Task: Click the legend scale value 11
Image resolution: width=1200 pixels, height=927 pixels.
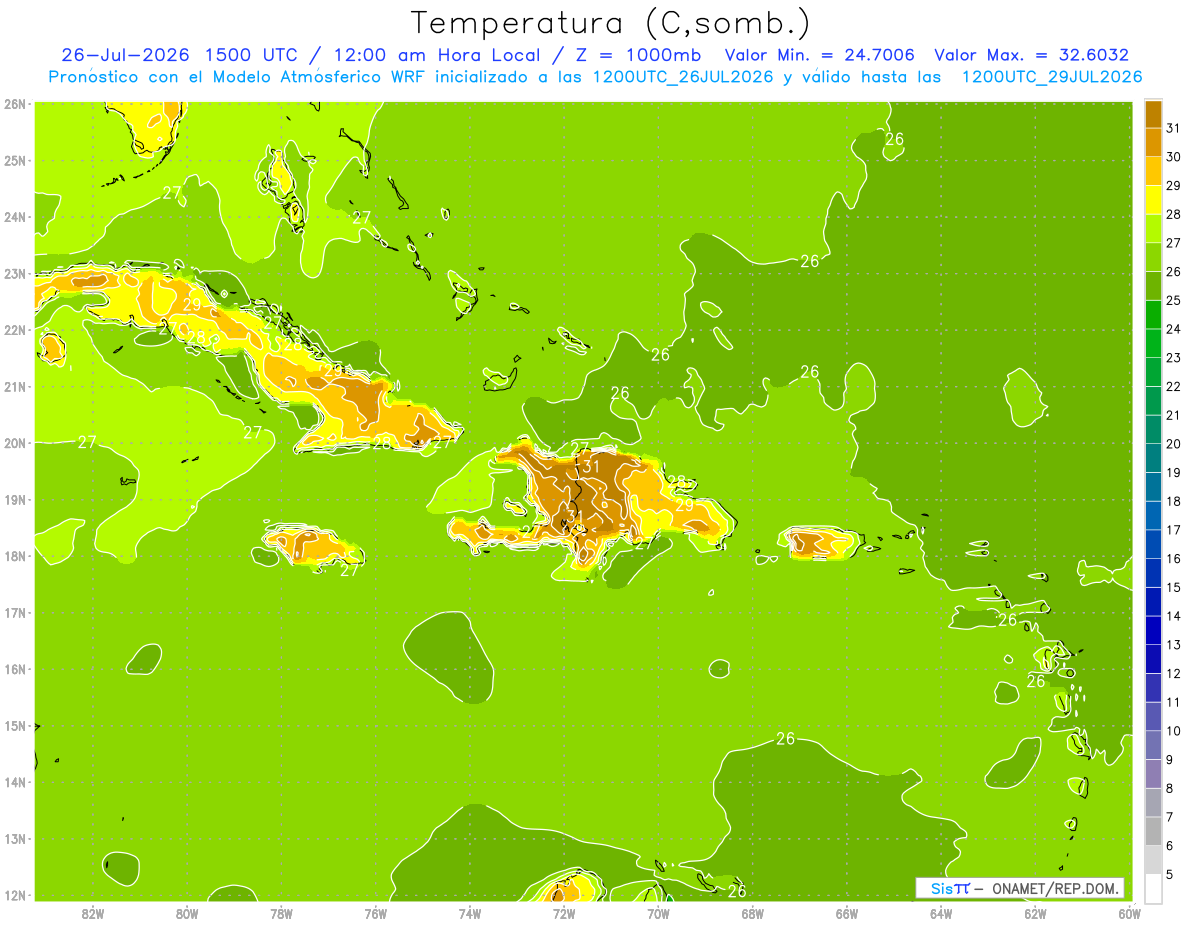Action: coord(1173,702)
